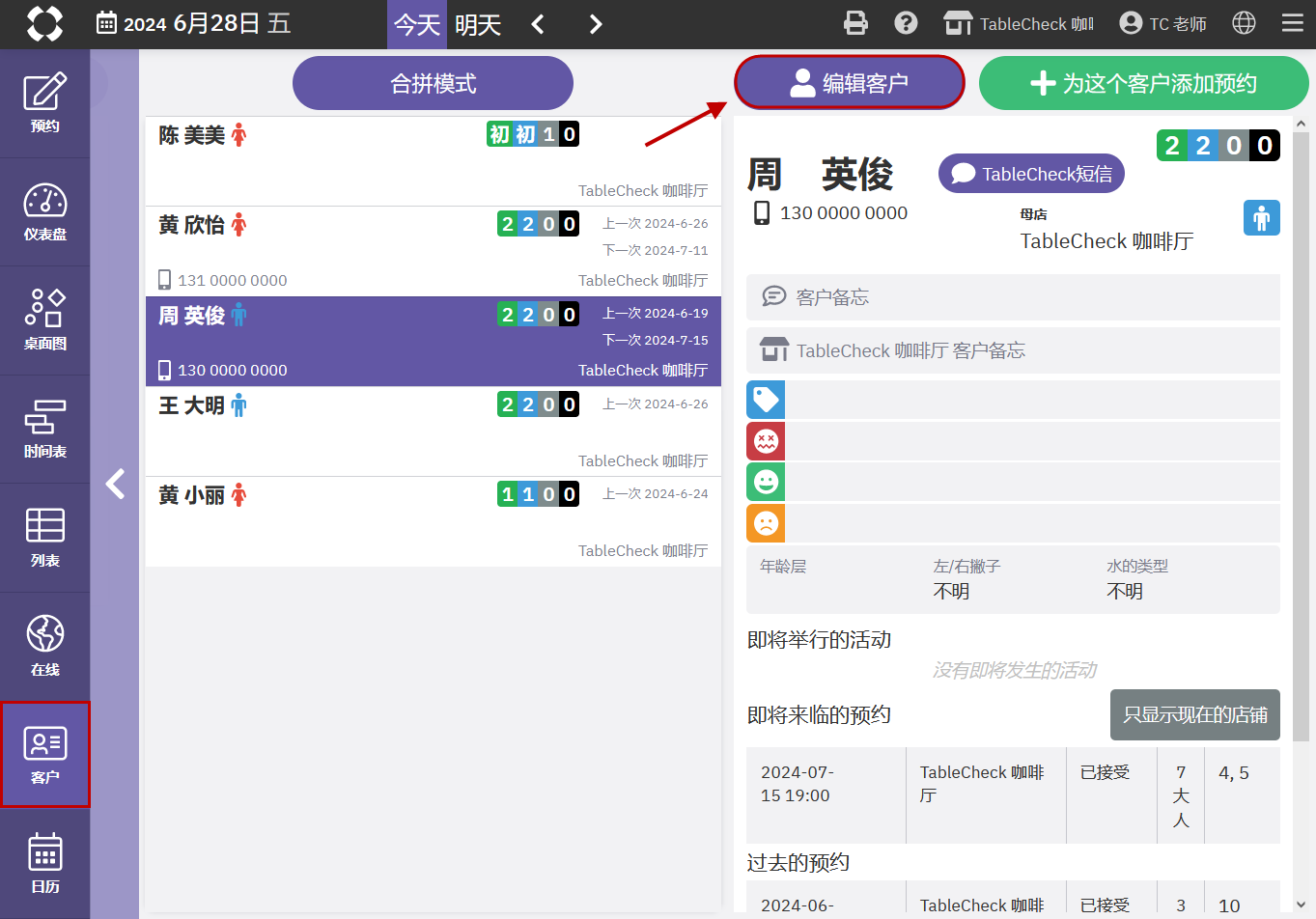The width and height of the screenshot is (1316, 919).
Task: Open the help question mark icon
Action: (x=906, y=23)
